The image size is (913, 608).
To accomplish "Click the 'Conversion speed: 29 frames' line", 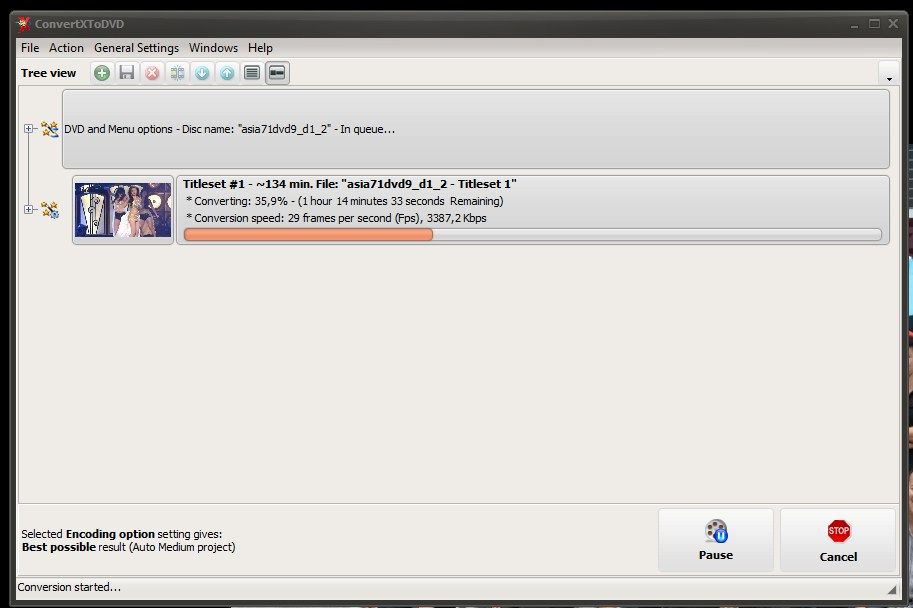I will pyautogui.click(x=336, y=218).
